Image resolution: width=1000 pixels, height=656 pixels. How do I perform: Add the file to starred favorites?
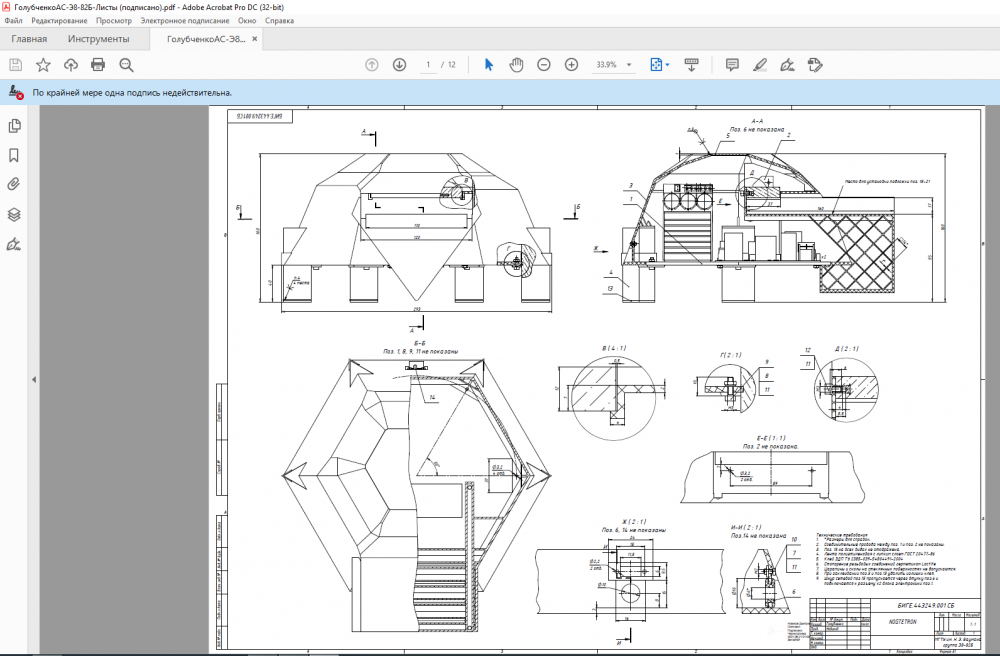coord(43,65)
